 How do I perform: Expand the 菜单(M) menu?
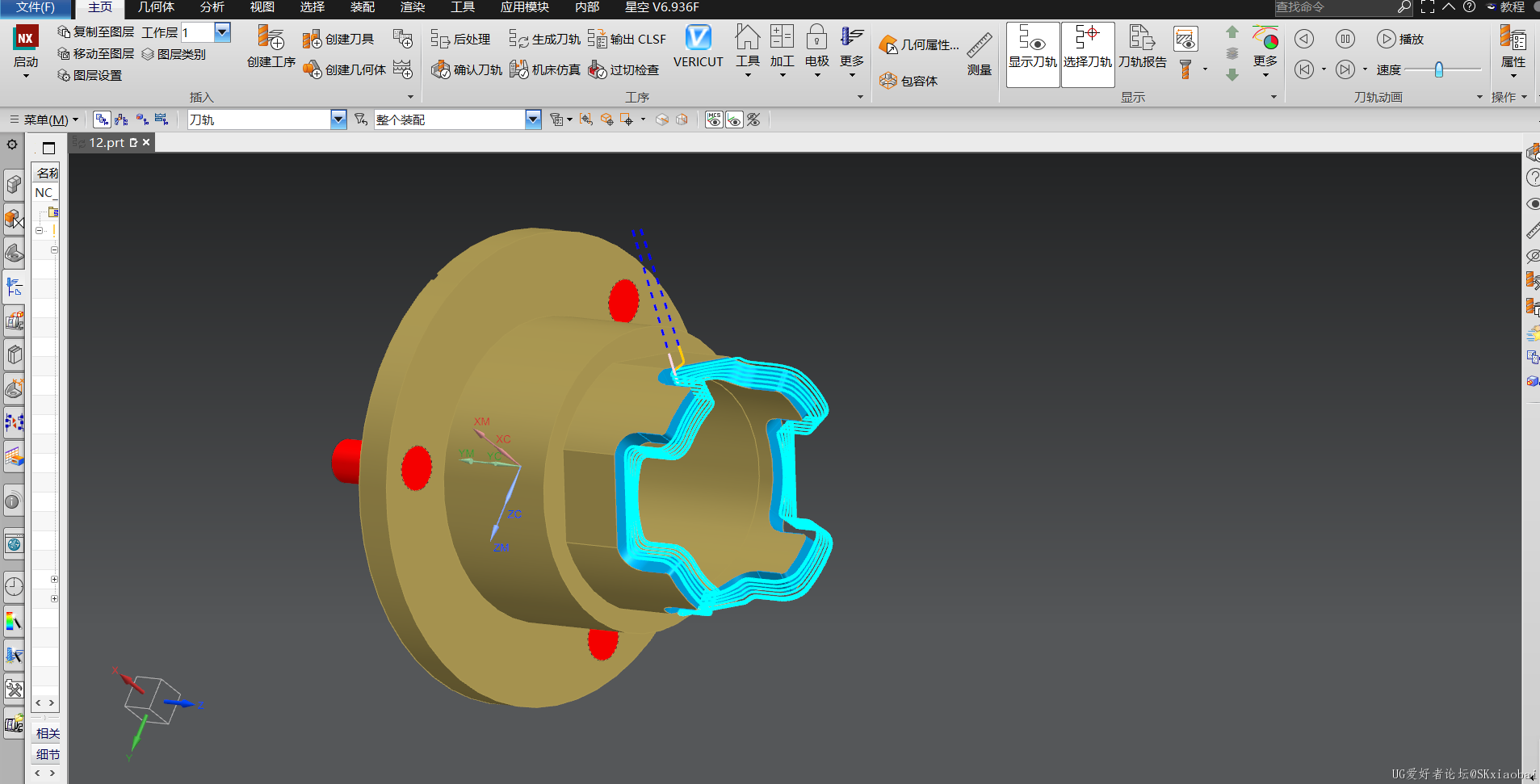45,119
